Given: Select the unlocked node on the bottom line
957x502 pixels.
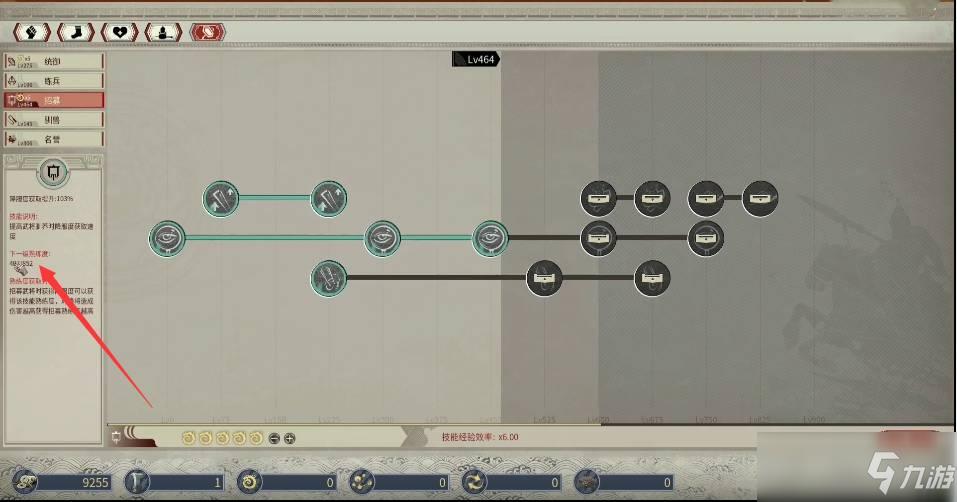Looking at the screenshot, I should click(329, 278).
